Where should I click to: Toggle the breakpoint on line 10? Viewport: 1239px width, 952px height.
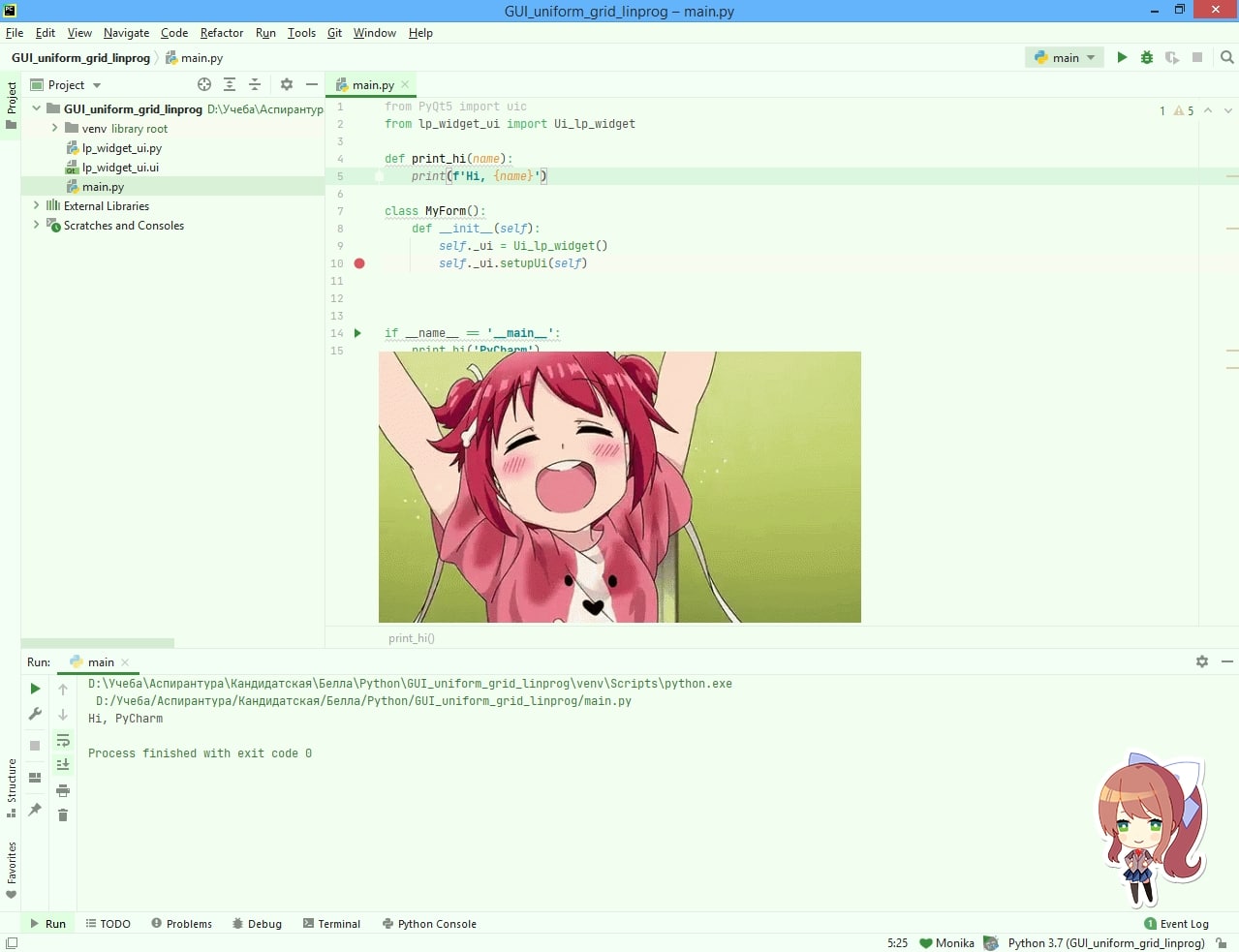[x=359, y=263]
